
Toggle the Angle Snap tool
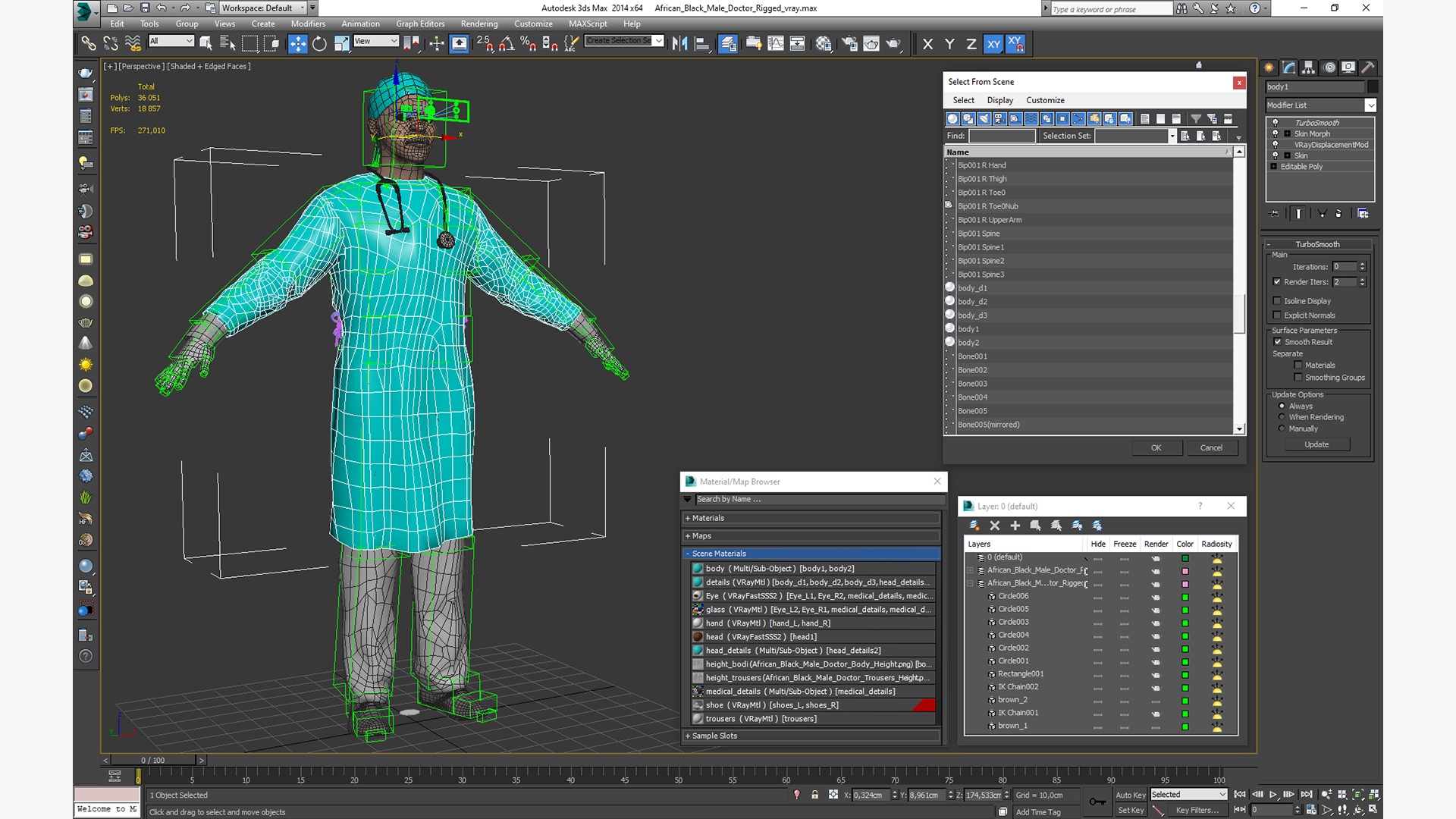coord(507,44)
